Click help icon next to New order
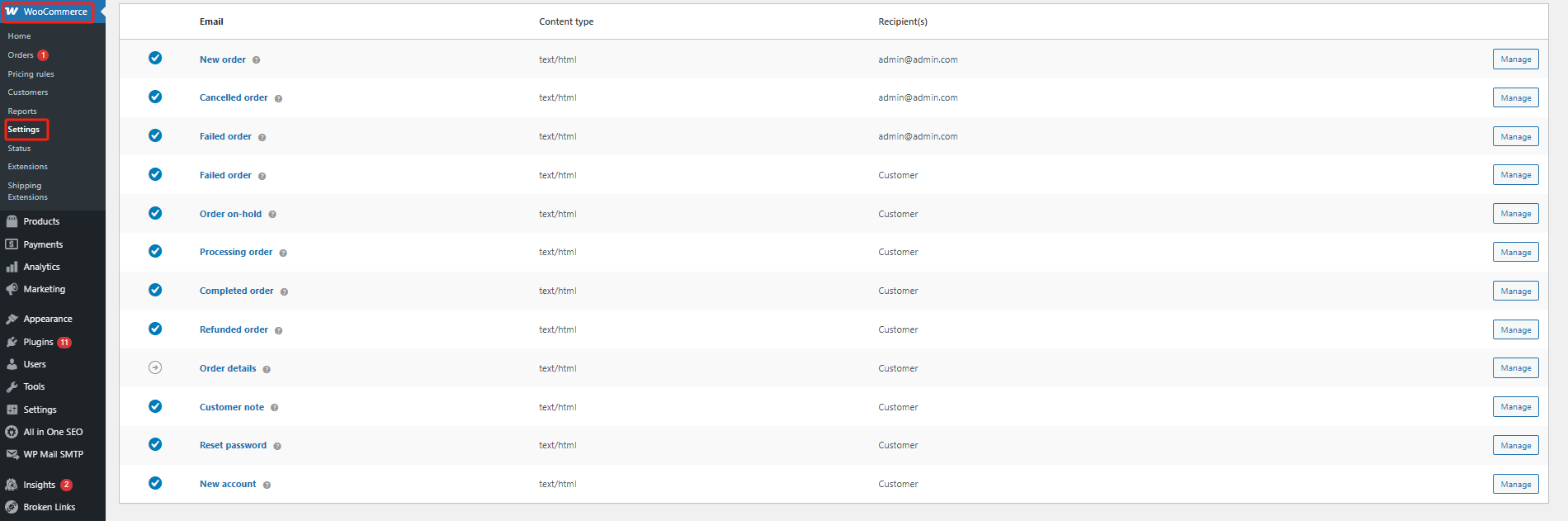The height and width of the screenshot is (521, 1568). [x=256, y=60]
